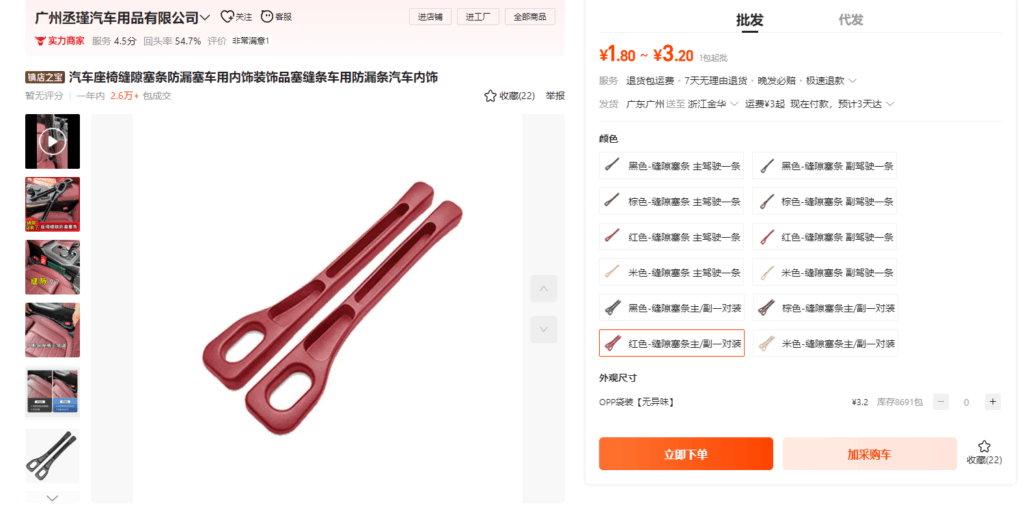Image resolution: width=1024 pixels, height=507 pixels.
Task: Click the 立即下单 button
Action: pos(686,454)
